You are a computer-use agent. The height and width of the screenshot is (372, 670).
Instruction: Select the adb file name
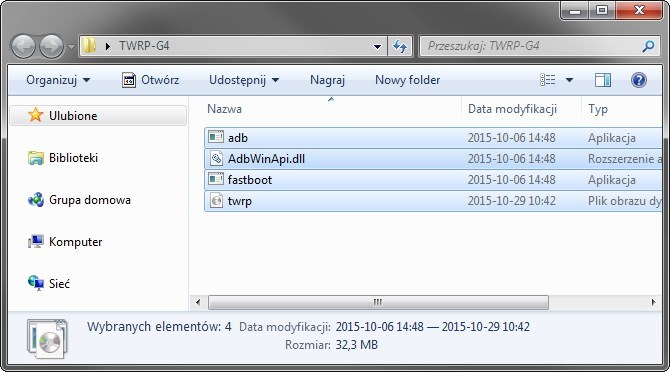point(238,138)
